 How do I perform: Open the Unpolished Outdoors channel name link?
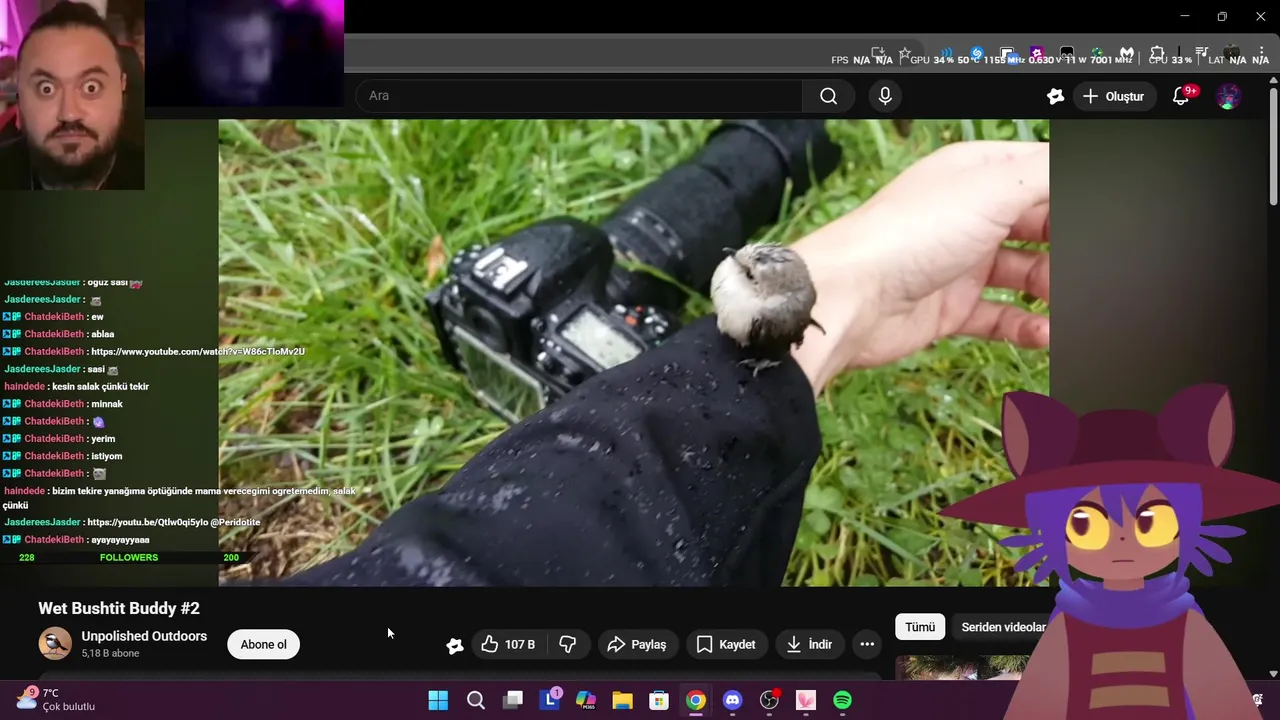point(144,636)
